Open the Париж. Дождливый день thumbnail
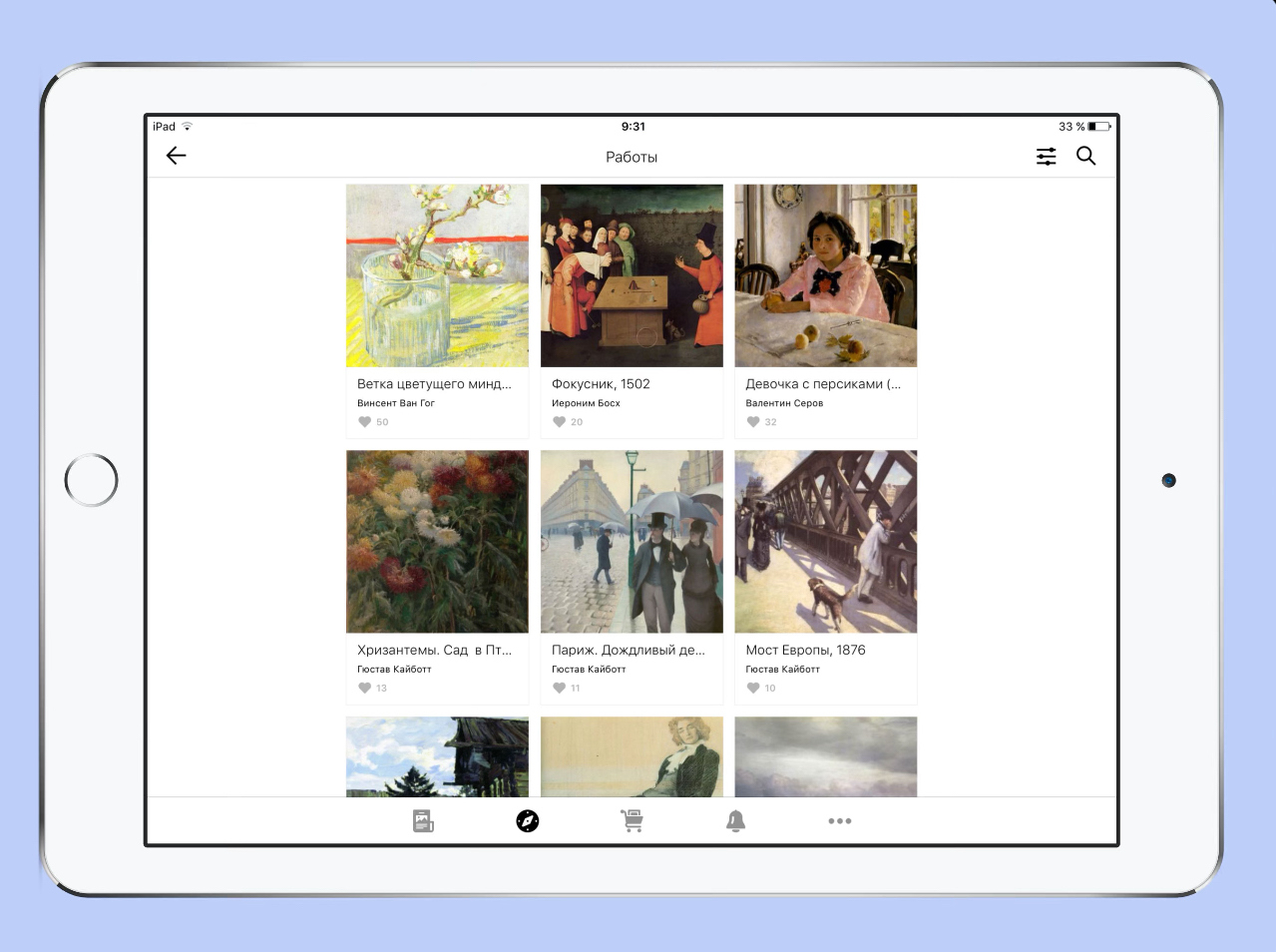The image size is (1276, 952). click(632, 542)
